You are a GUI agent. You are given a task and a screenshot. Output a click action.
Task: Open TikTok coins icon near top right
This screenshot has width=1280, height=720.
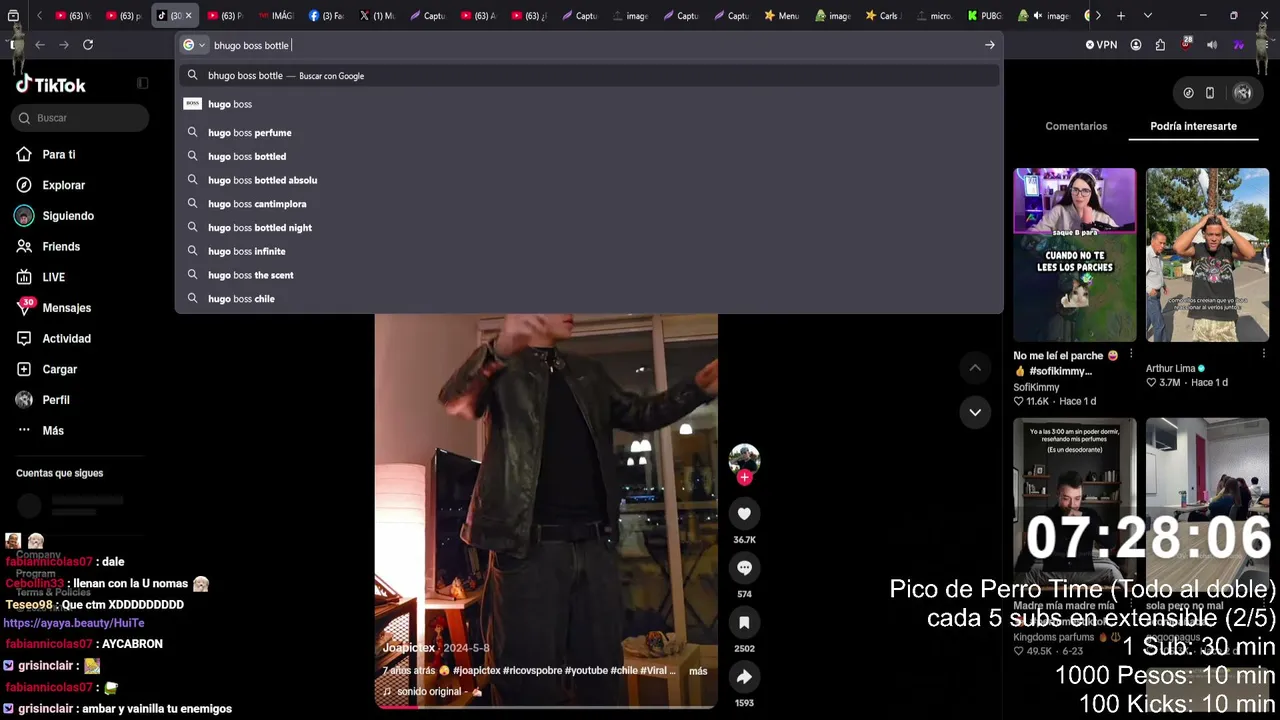click(x=1188, y=93)
